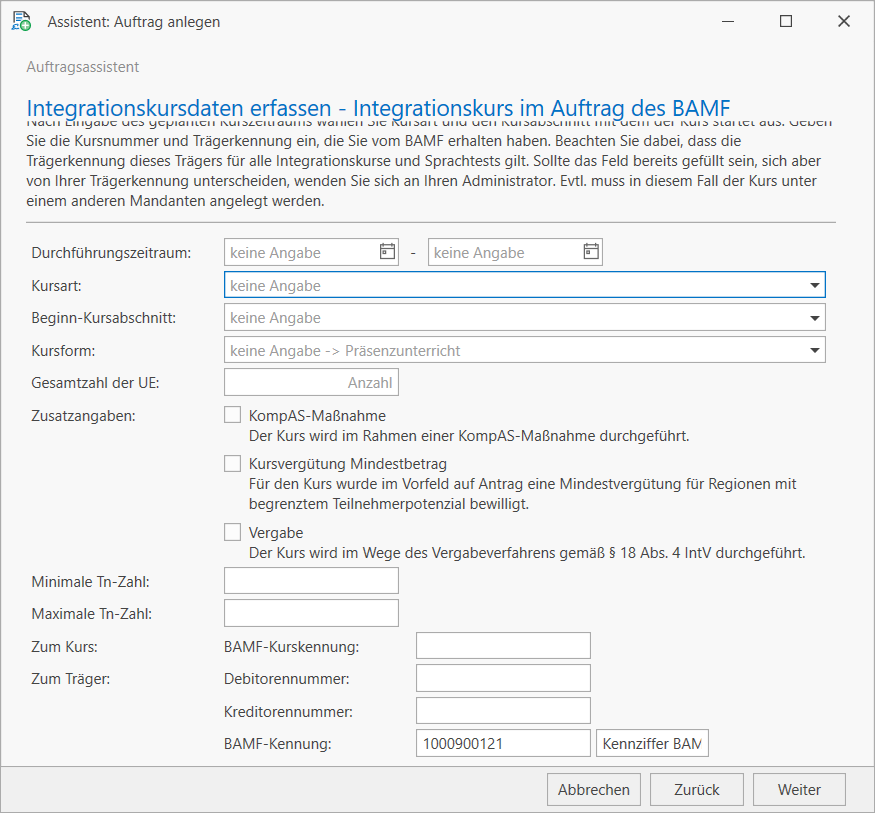Enable the KompAS-Maßnahme checkbox

(x=233, y=415)
